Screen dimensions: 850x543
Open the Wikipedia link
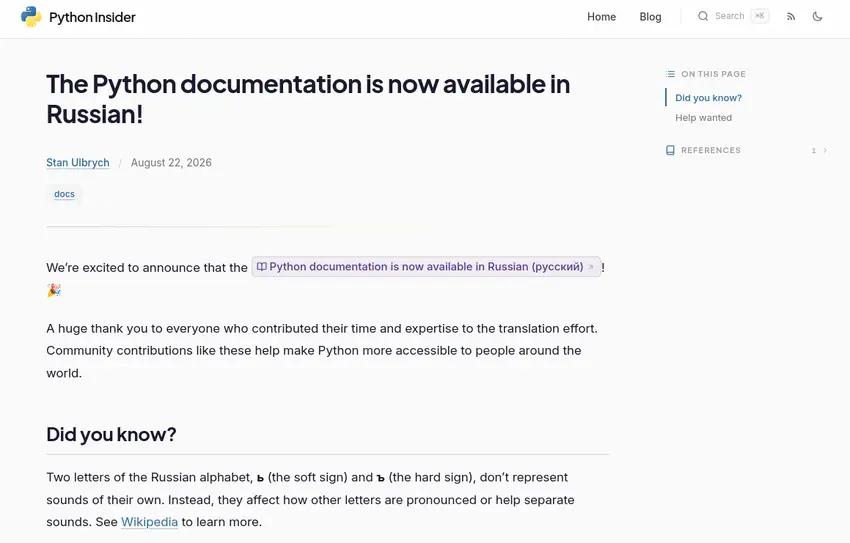coord(149,522)
